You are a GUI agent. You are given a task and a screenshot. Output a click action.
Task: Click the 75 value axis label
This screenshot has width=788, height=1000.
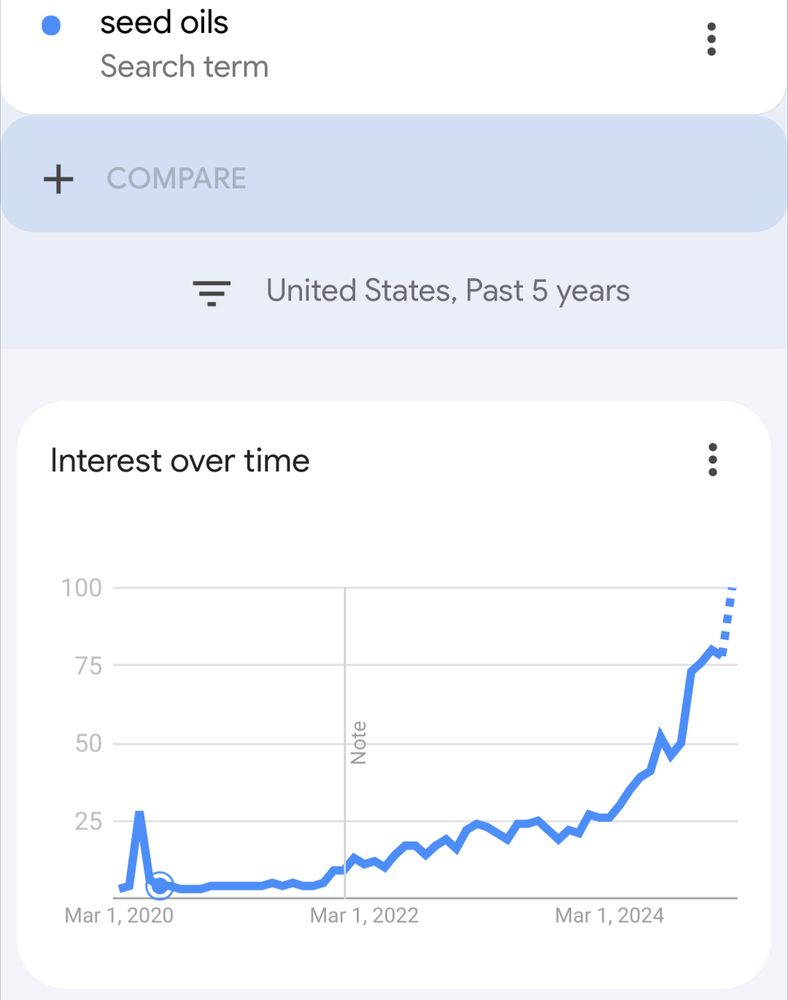[x=88, y=665]
